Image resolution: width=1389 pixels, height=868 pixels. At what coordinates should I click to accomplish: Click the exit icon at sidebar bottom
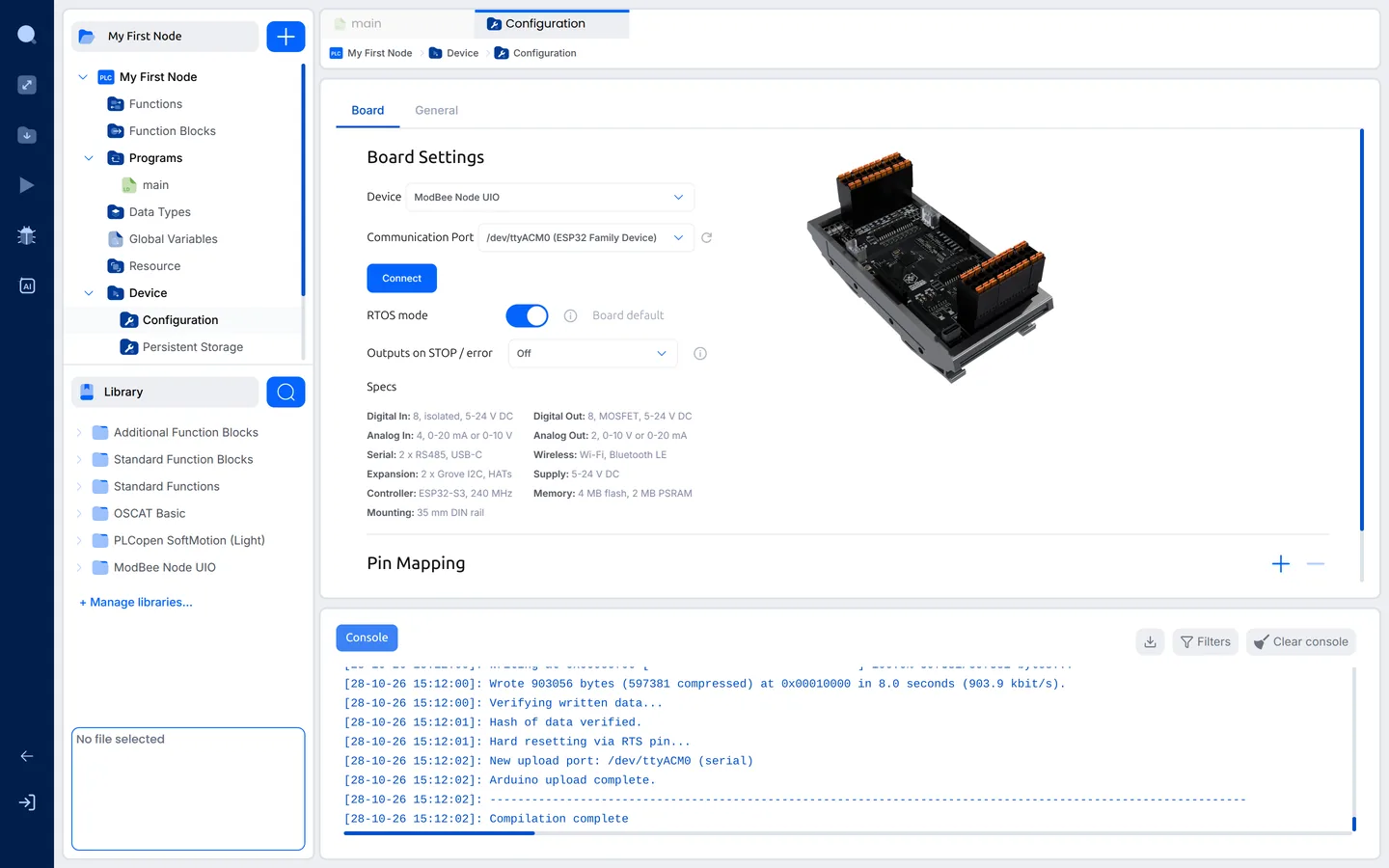27,802
